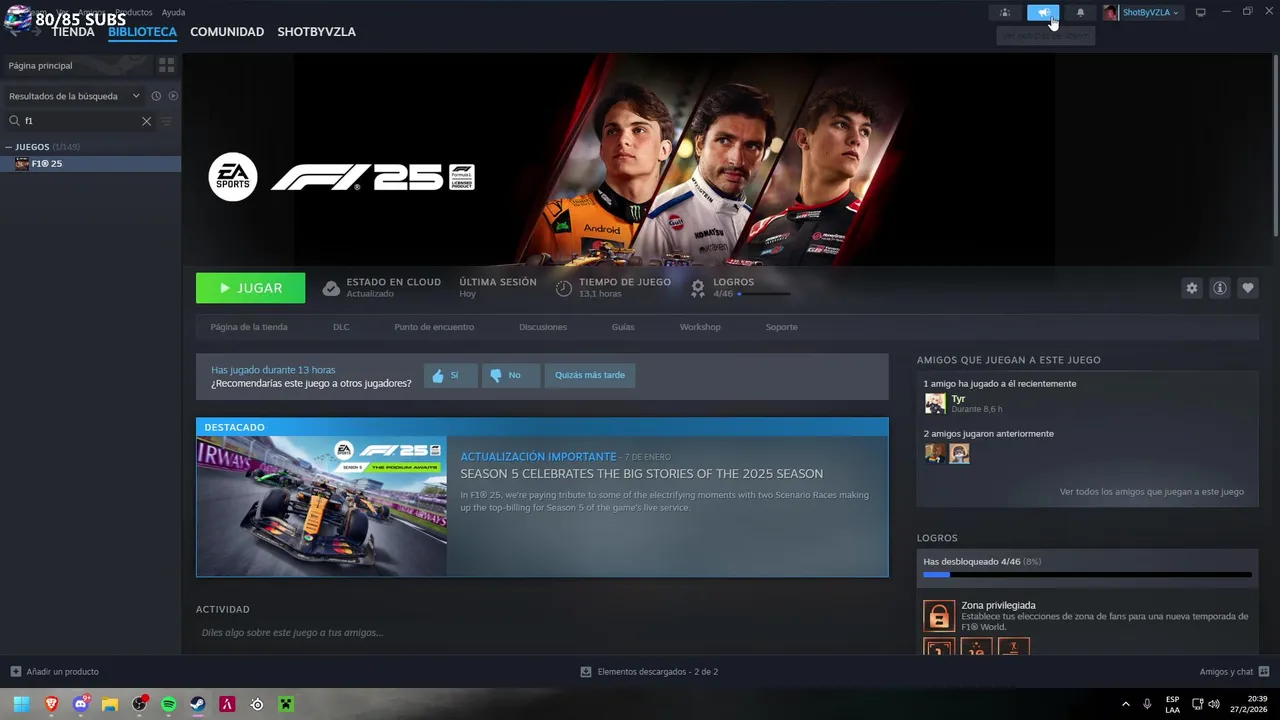The image size is (1280, 720).
Task: Open Season 5 Celebrates headline
Action: tap(642, 474)
